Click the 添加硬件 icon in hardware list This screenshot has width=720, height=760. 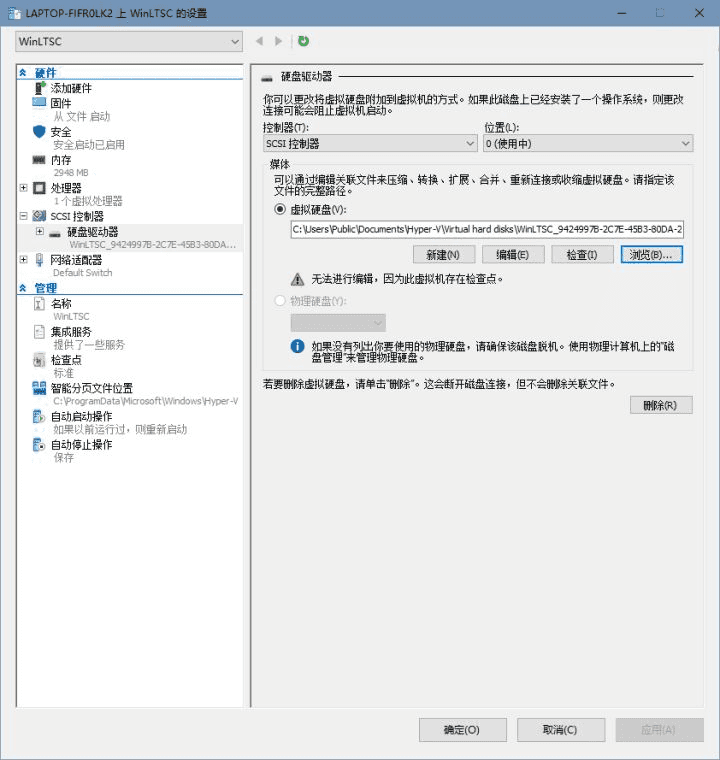40,88
